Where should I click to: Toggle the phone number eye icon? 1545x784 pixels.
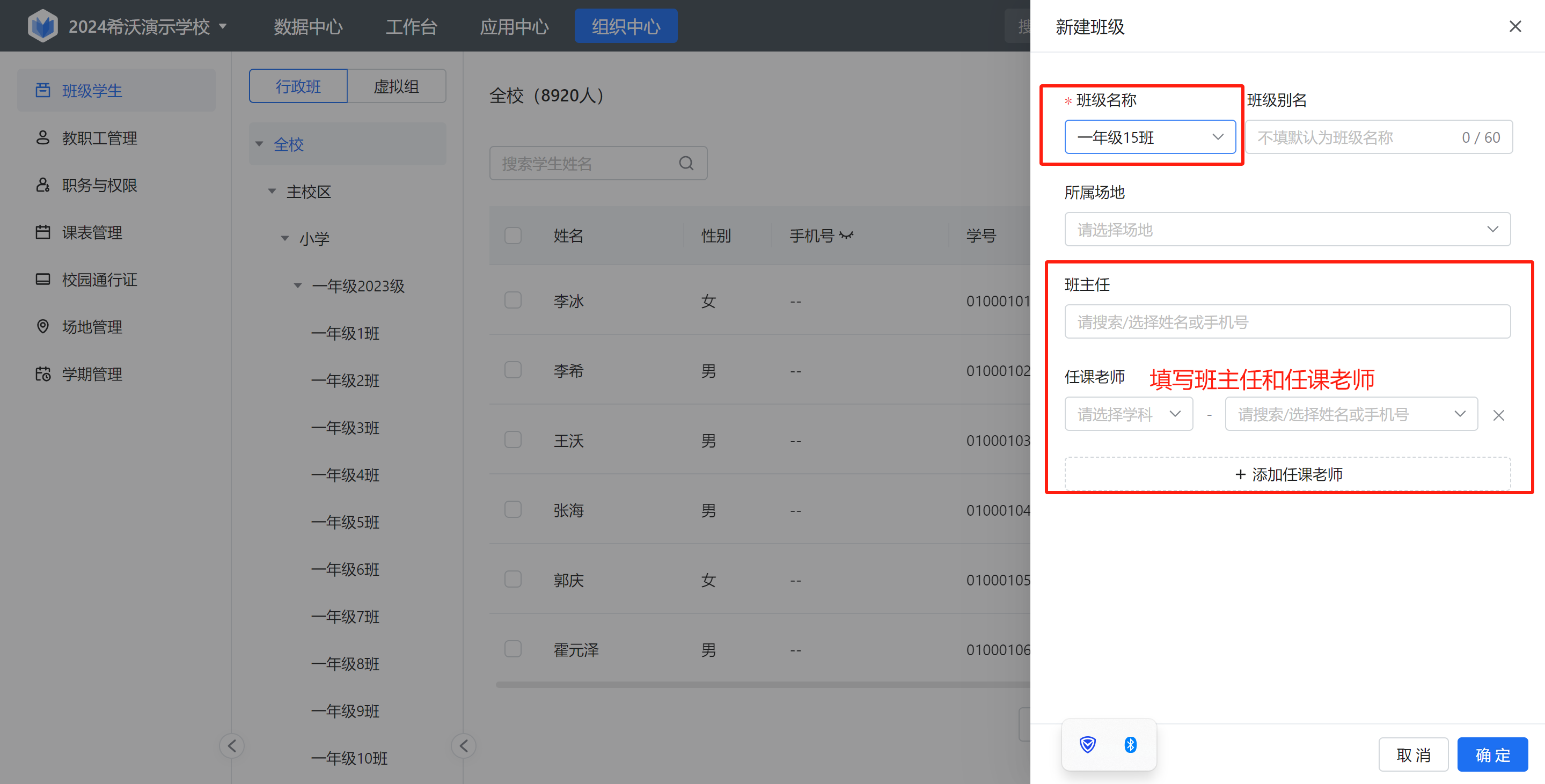(846, 236)
